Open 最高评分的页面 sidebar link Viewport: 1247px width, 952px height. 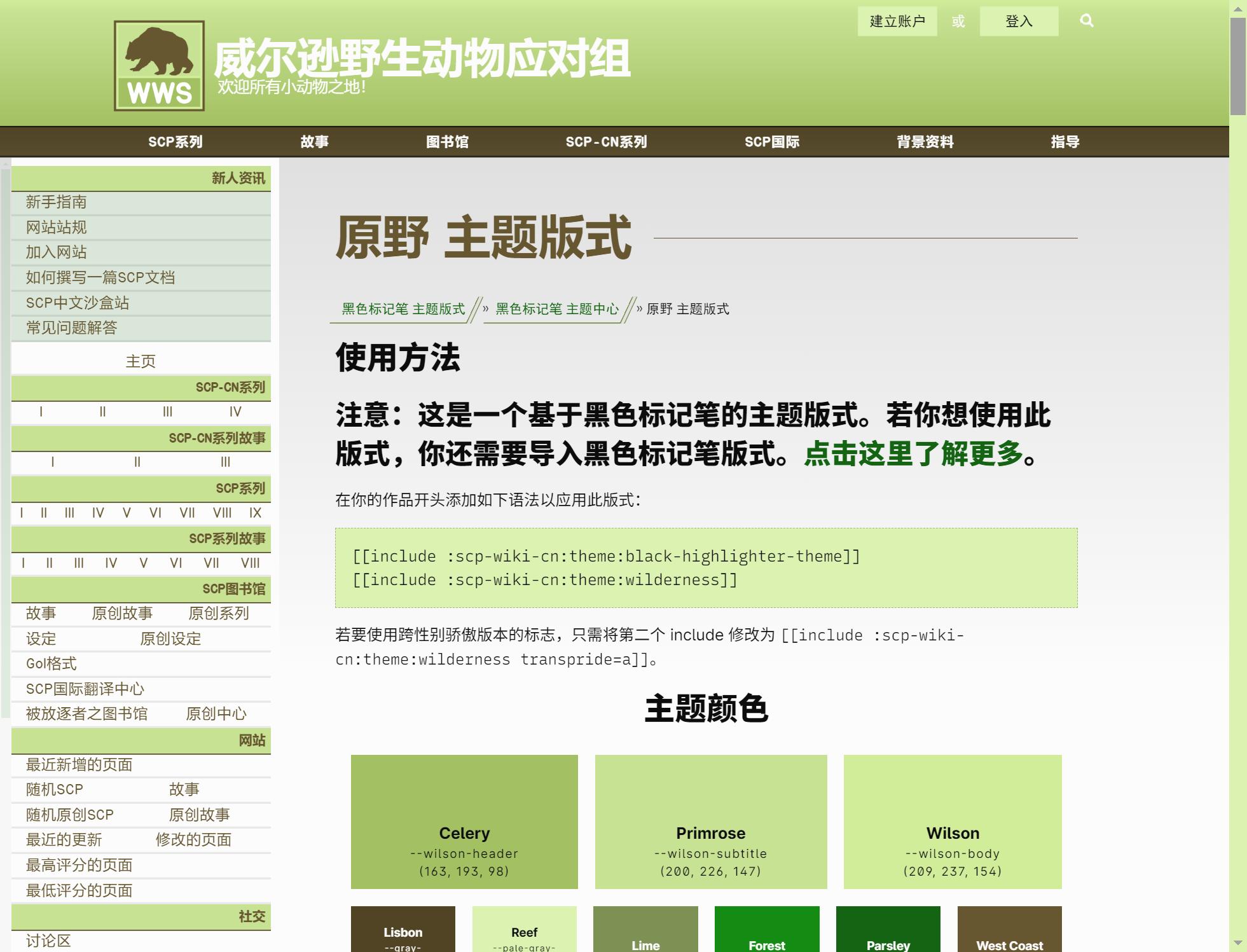[79, 865]
